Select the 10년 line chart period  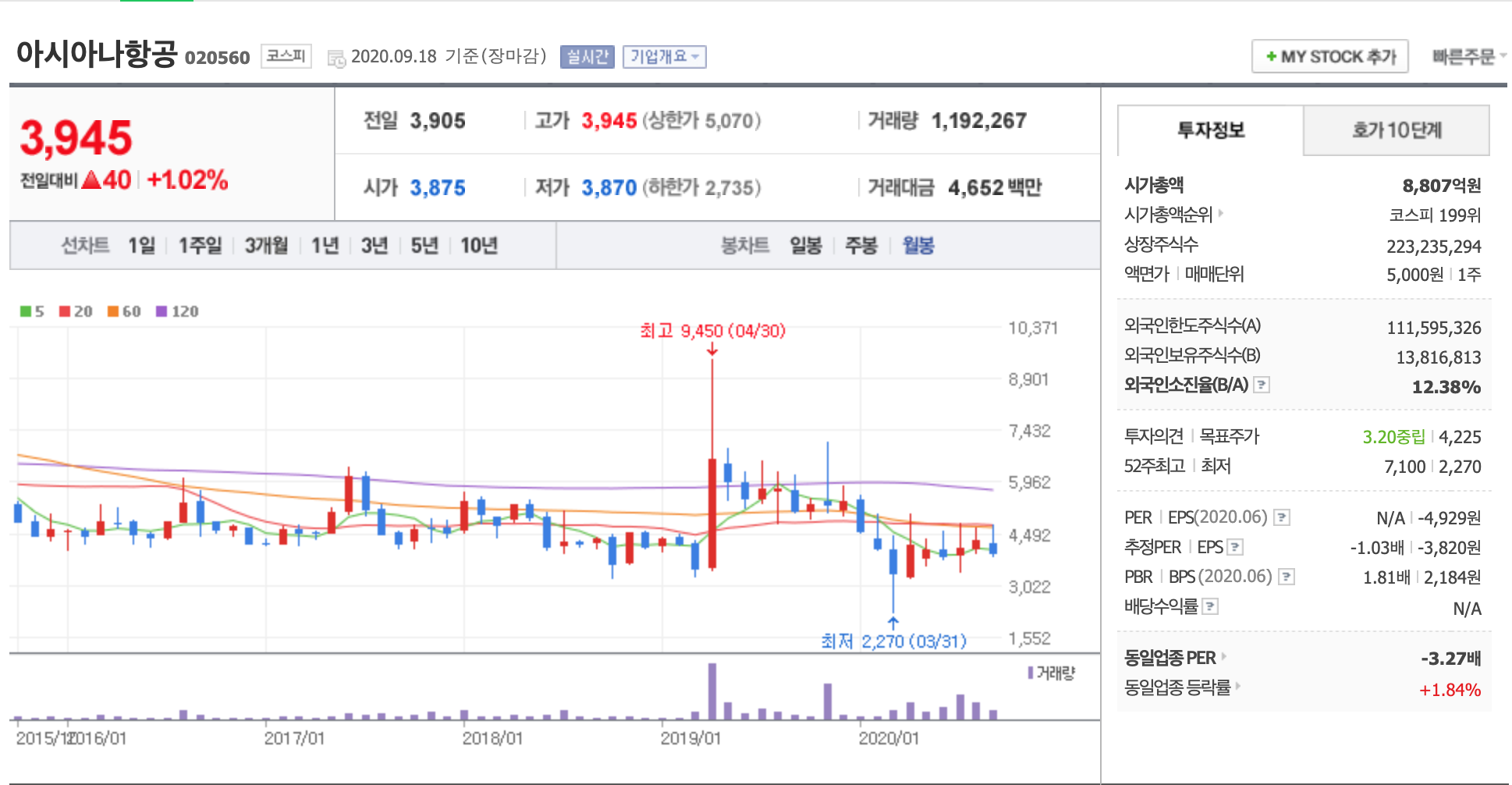[479, 246]
